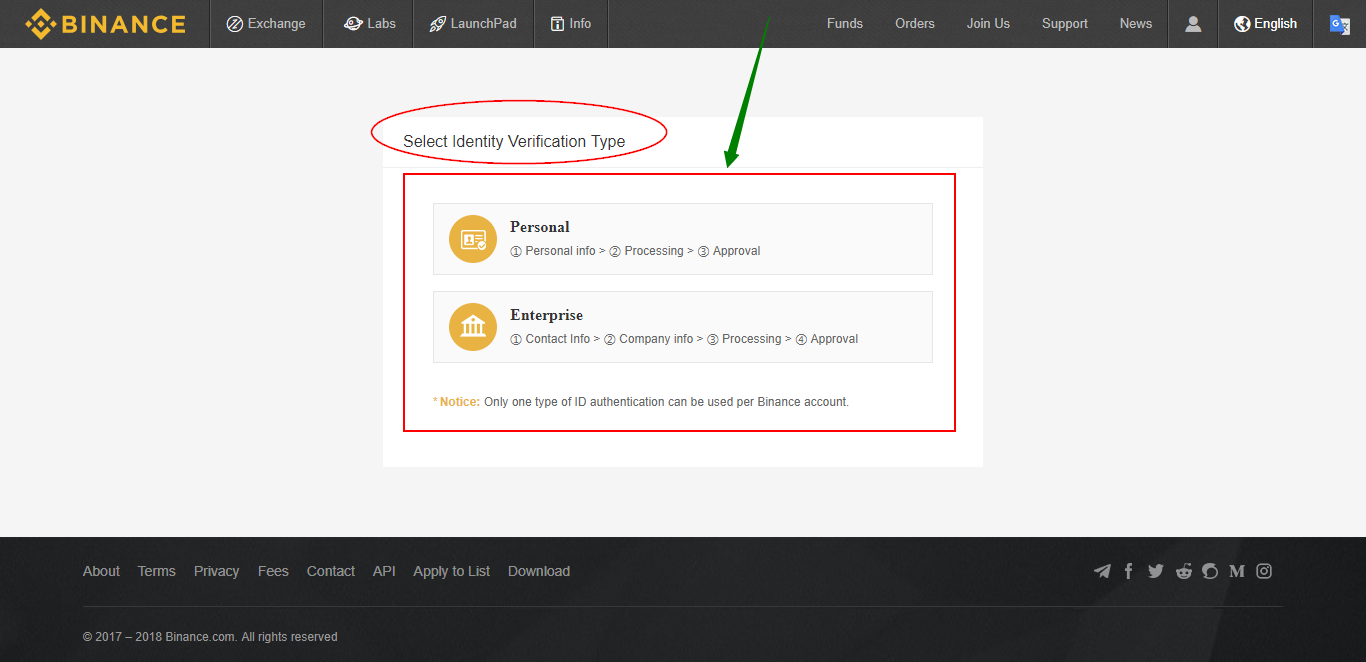The width and height of the screenshot is (1366, 662).
Task: Open the Contact footer link
Action: [331, 571]
